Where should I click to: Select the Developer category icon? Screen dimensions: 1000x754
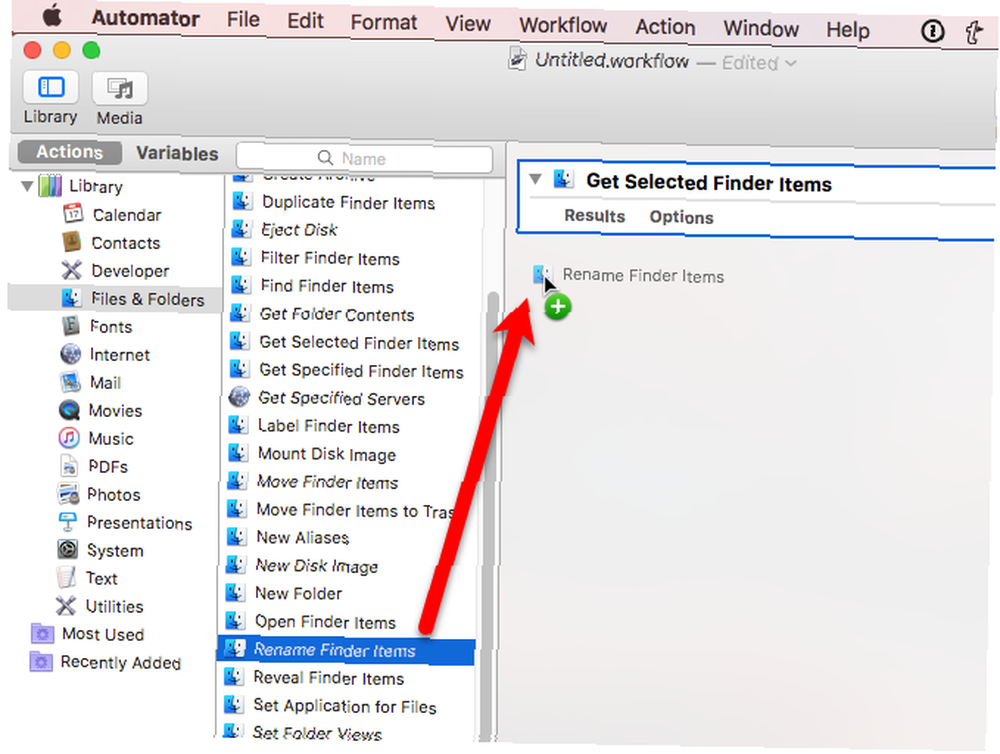(x=71, y=270)
